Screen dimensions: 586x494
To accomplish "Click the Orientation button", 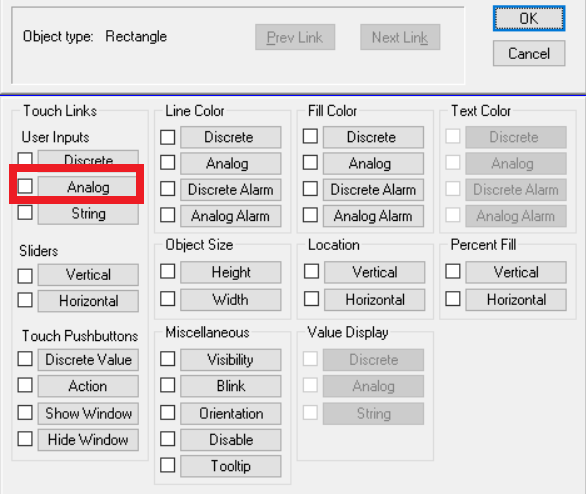I will pyautogui.click(x=231, y=413).
